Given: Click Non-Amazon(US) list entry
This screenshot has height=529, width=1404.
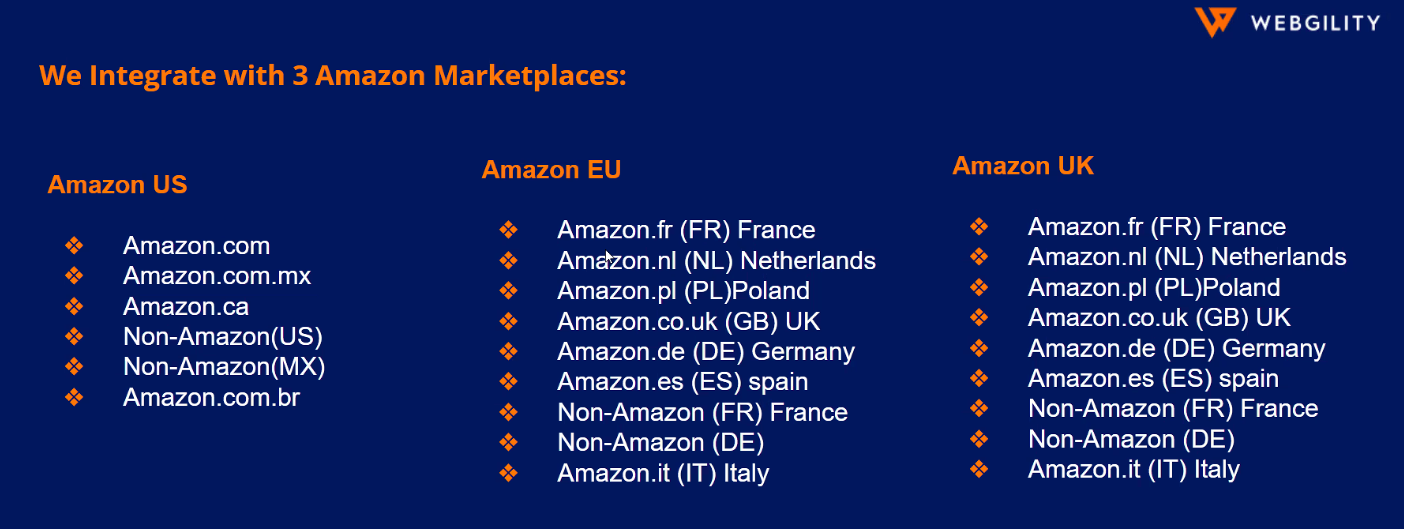Looking at the screenshot, I should click(223, 337).
